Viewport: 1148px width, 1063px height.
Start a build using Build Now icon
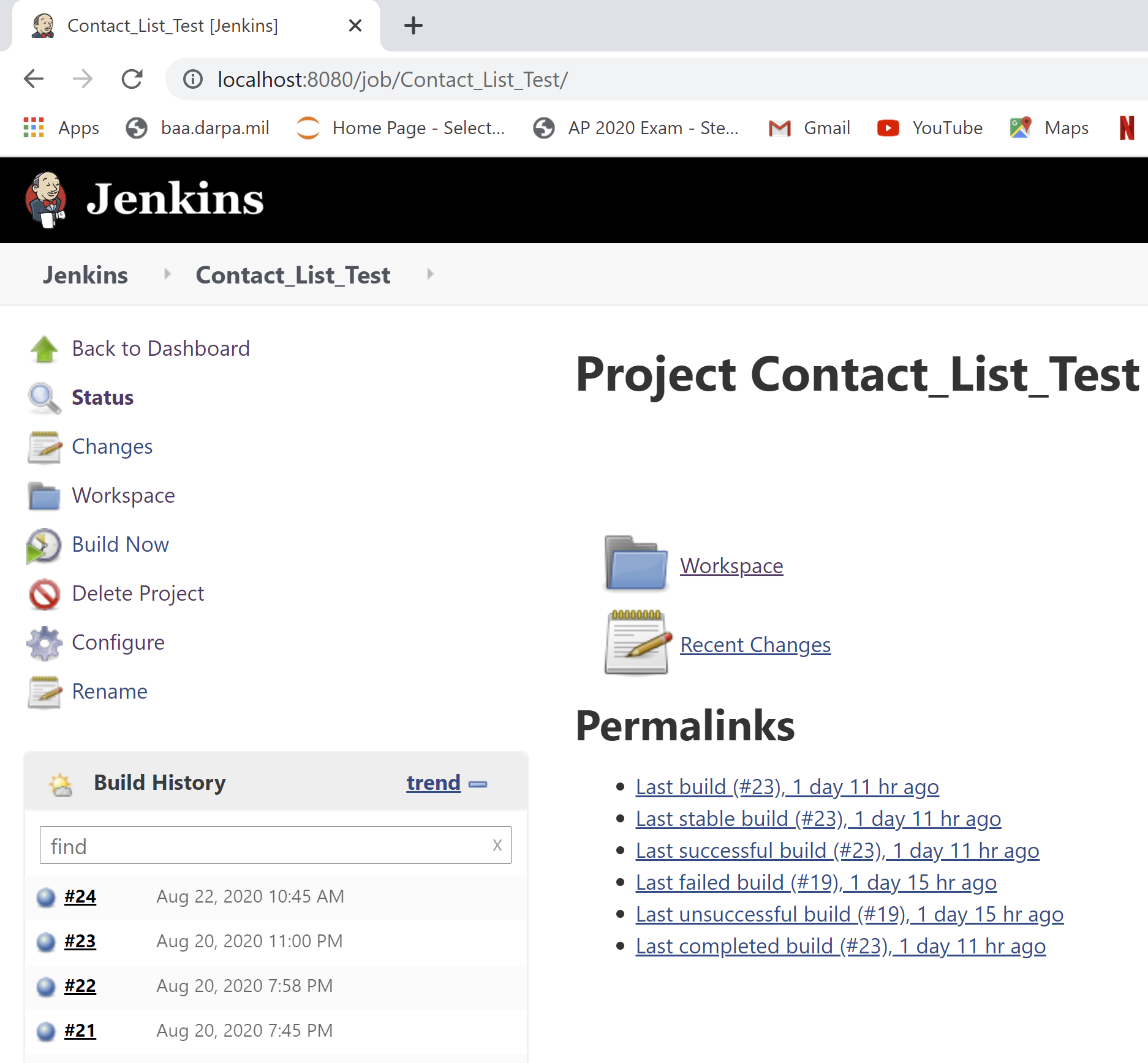[x=42, y=545]
